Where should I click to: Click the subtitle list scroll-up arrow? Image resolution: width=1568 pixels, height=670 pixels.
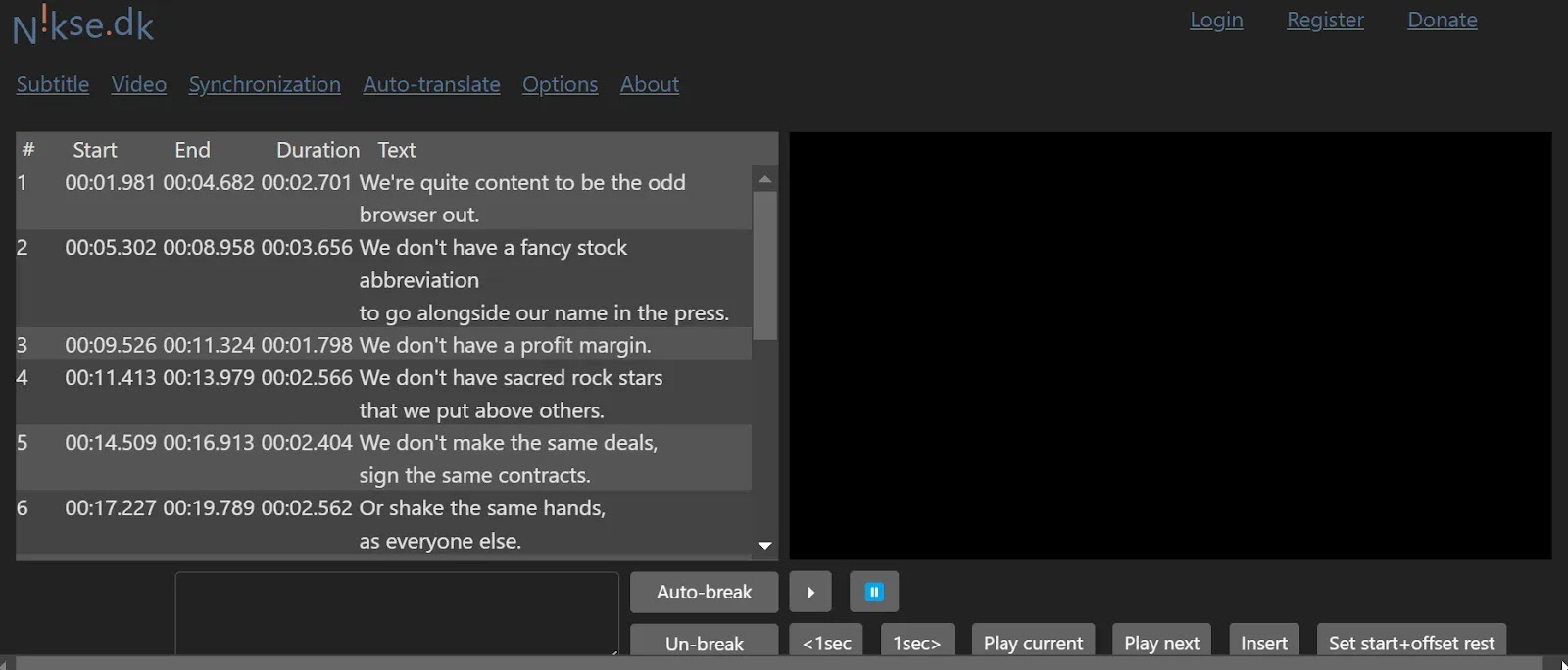coord(765,179)
